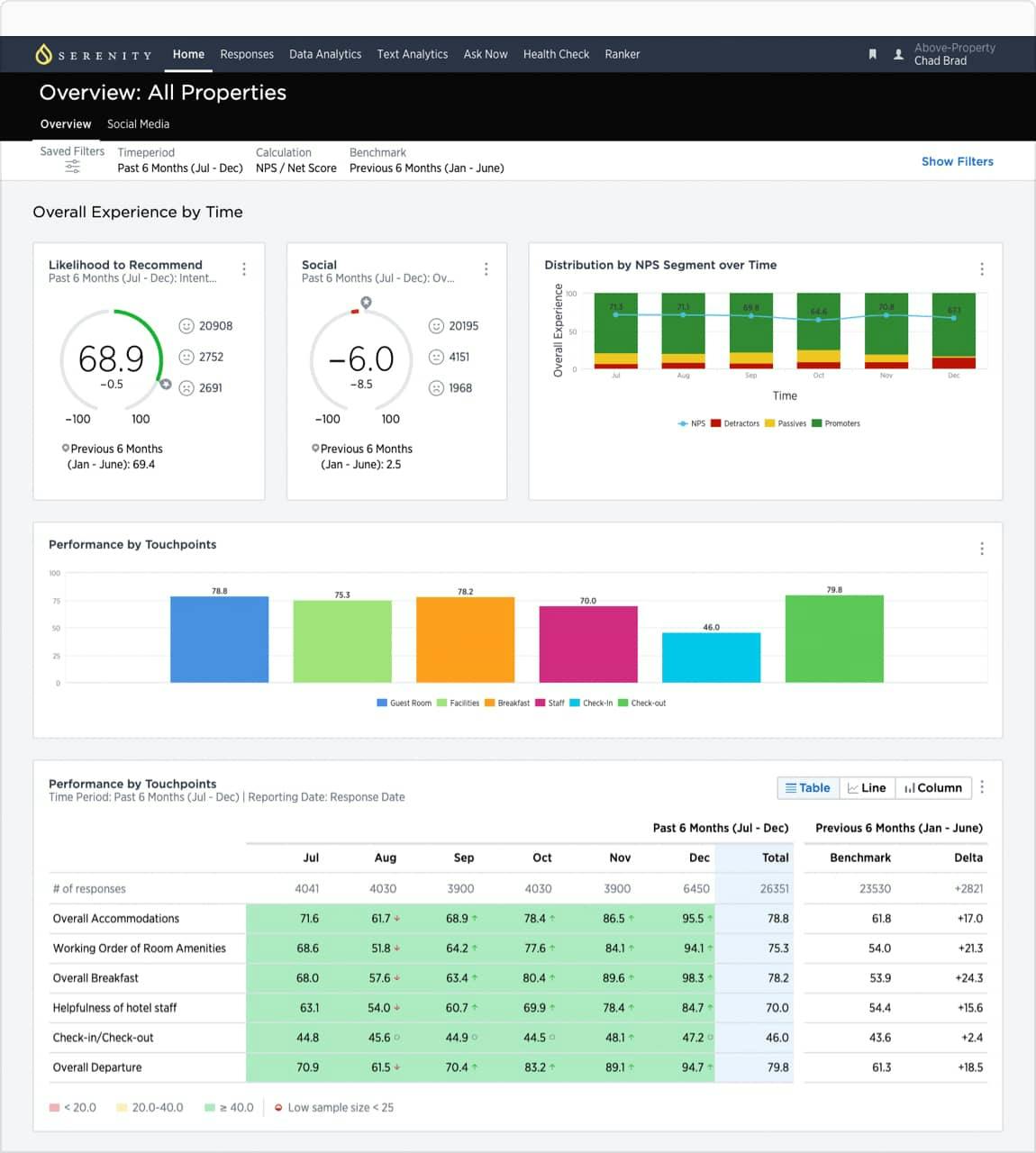Select the Overall Breakfast row label

coord(95,978)
